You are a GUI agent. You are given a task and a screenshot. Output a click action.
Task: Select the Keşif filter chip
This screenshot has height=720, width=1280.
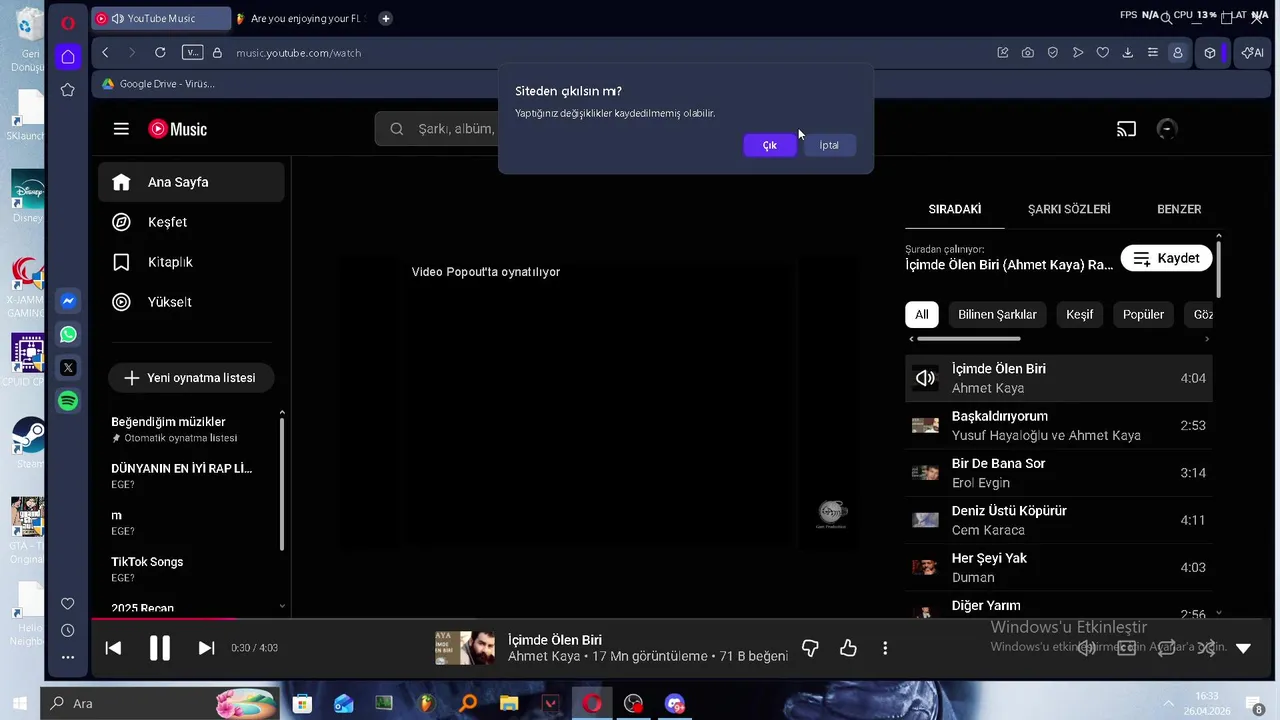tap(1080, 314)
